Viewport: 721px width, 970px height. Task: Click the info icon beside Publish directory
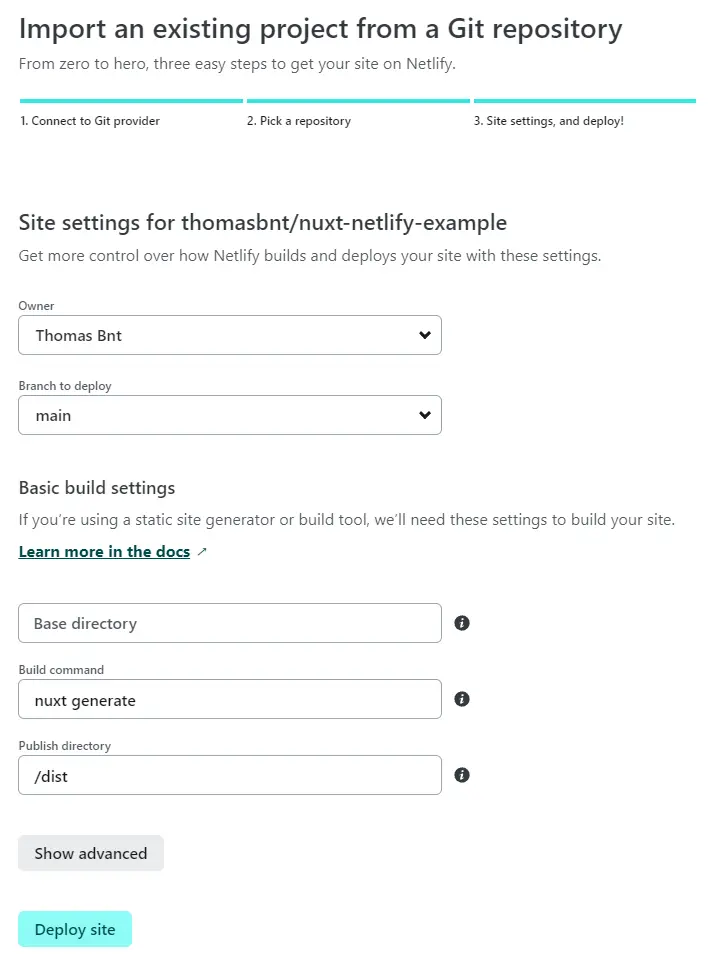pos(462,775)
